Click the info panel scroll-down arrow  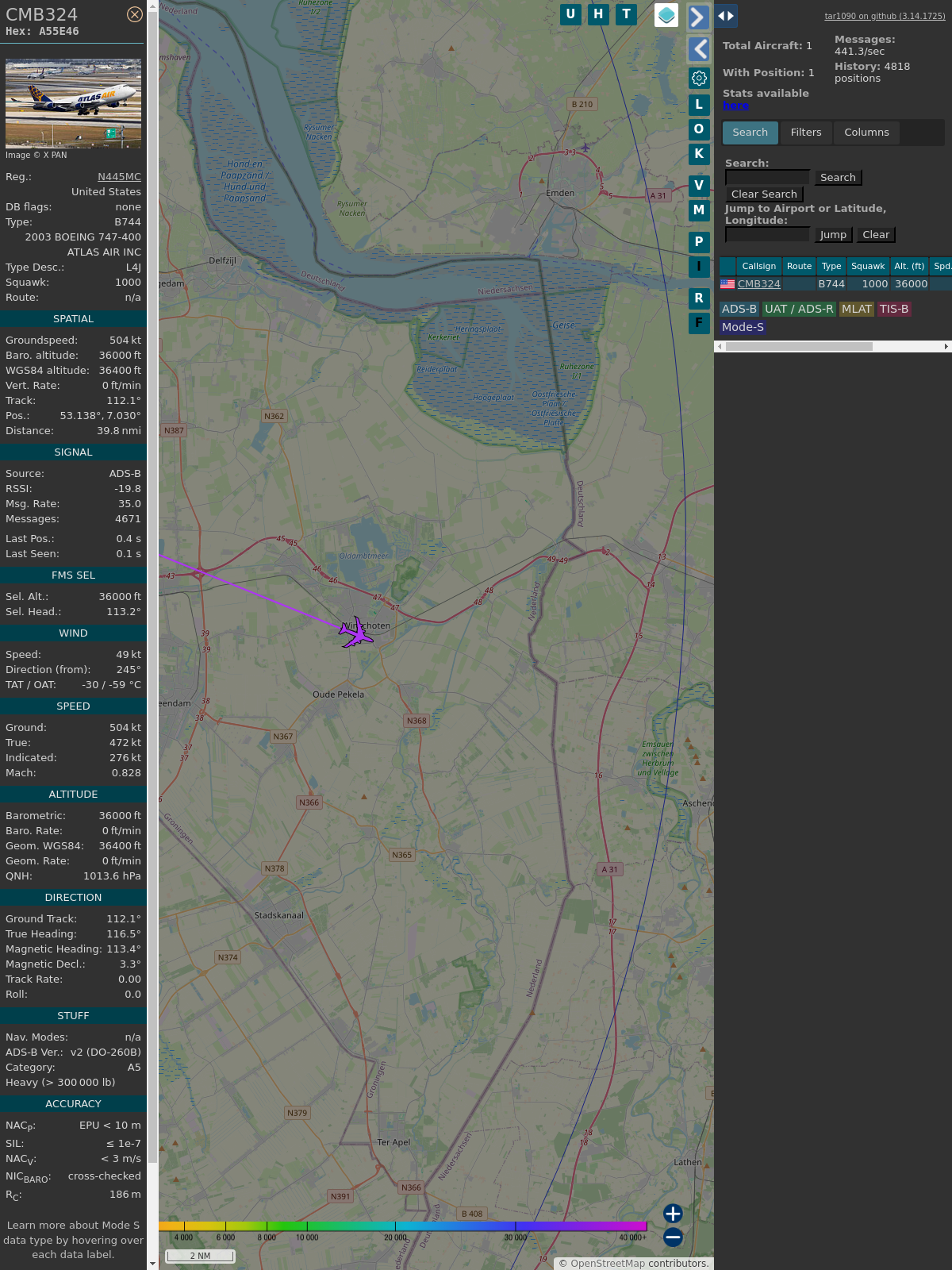pyautogui.click(x=152, y=1264)
